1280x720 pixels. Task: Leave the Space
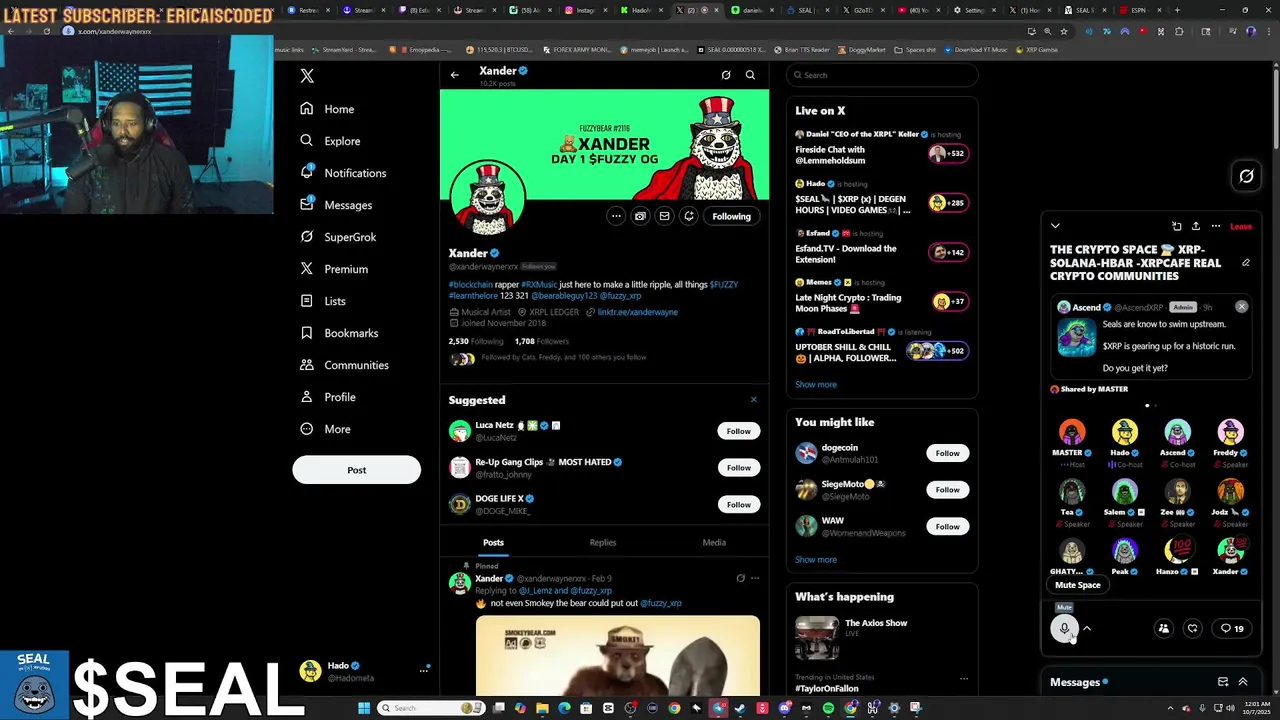coord(1241,227)
